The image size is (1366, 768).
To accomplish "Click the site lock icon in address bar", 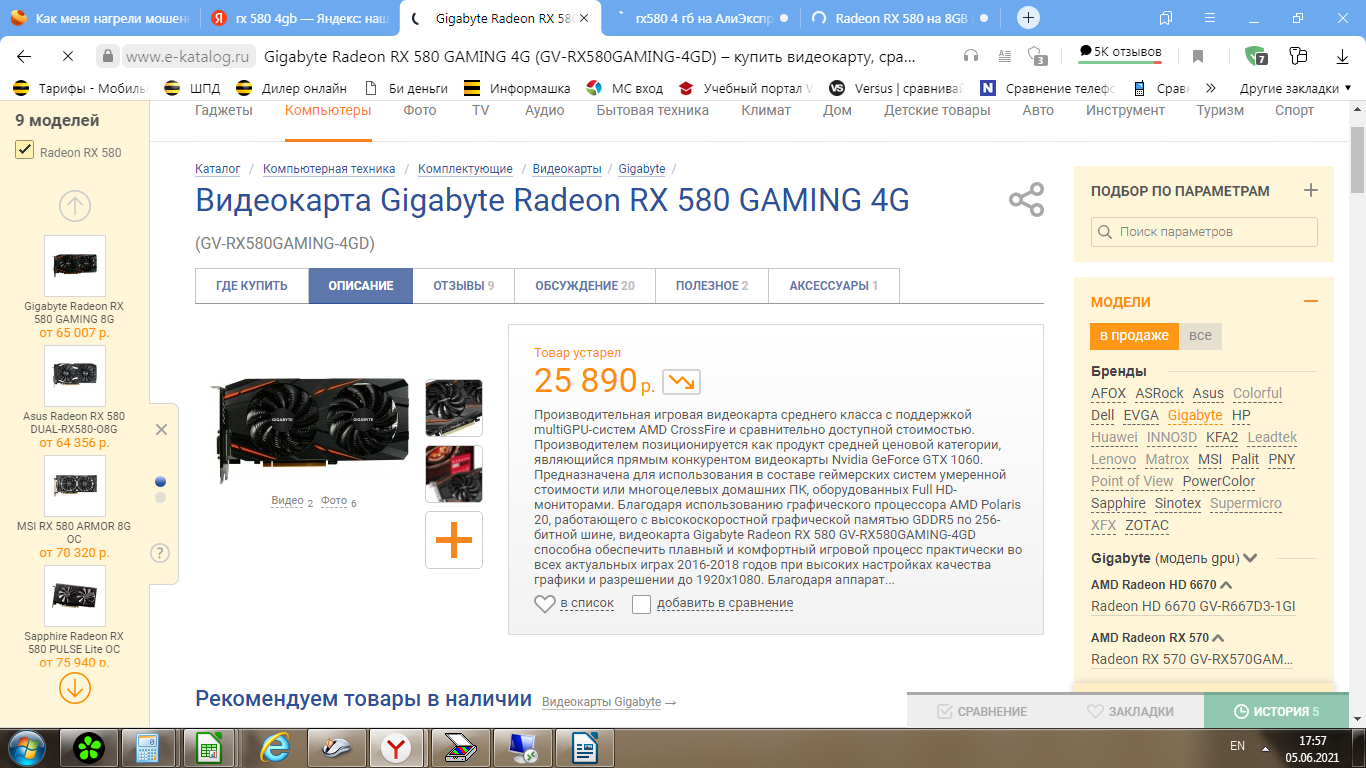I will (x=109, y=56).
